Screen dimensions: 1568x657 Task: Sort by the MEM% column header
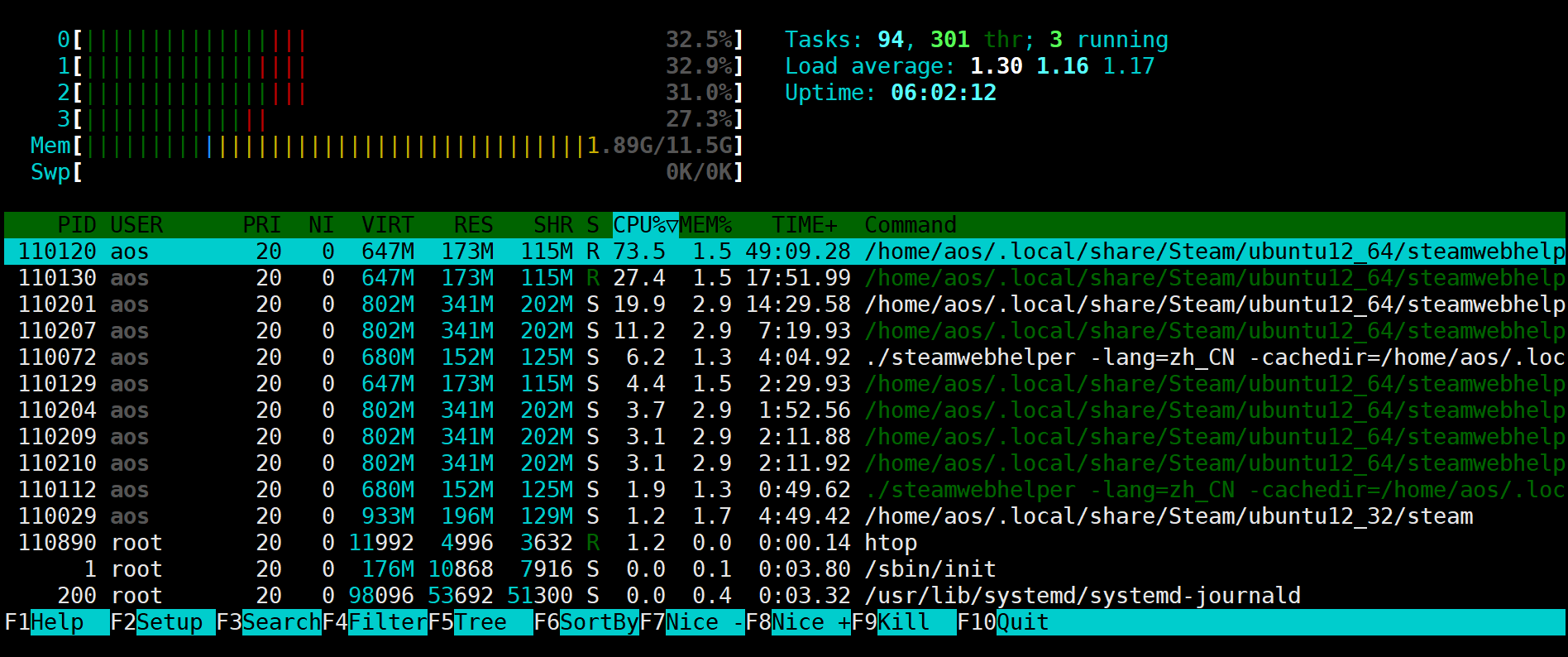point(705,225)
